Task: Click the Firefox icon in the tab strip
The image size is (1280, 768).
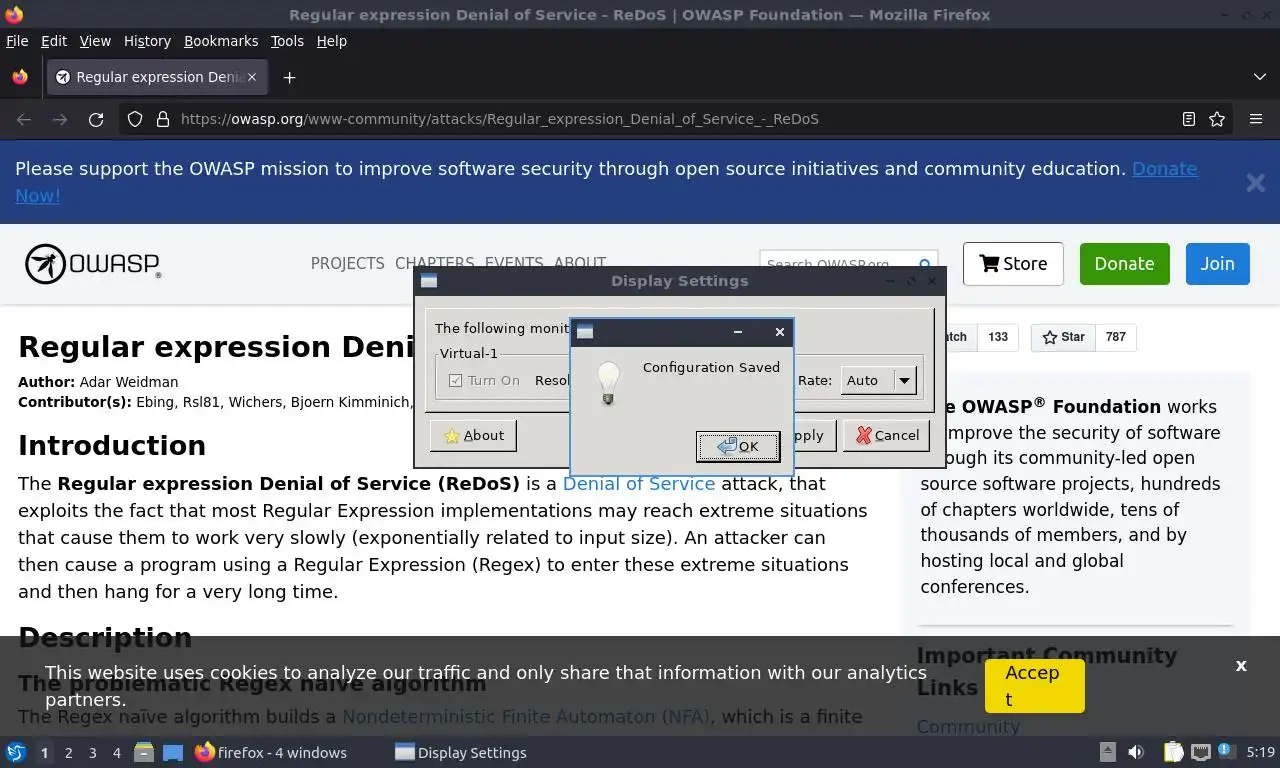Action: pyautogui.click(x=20, y=77)
